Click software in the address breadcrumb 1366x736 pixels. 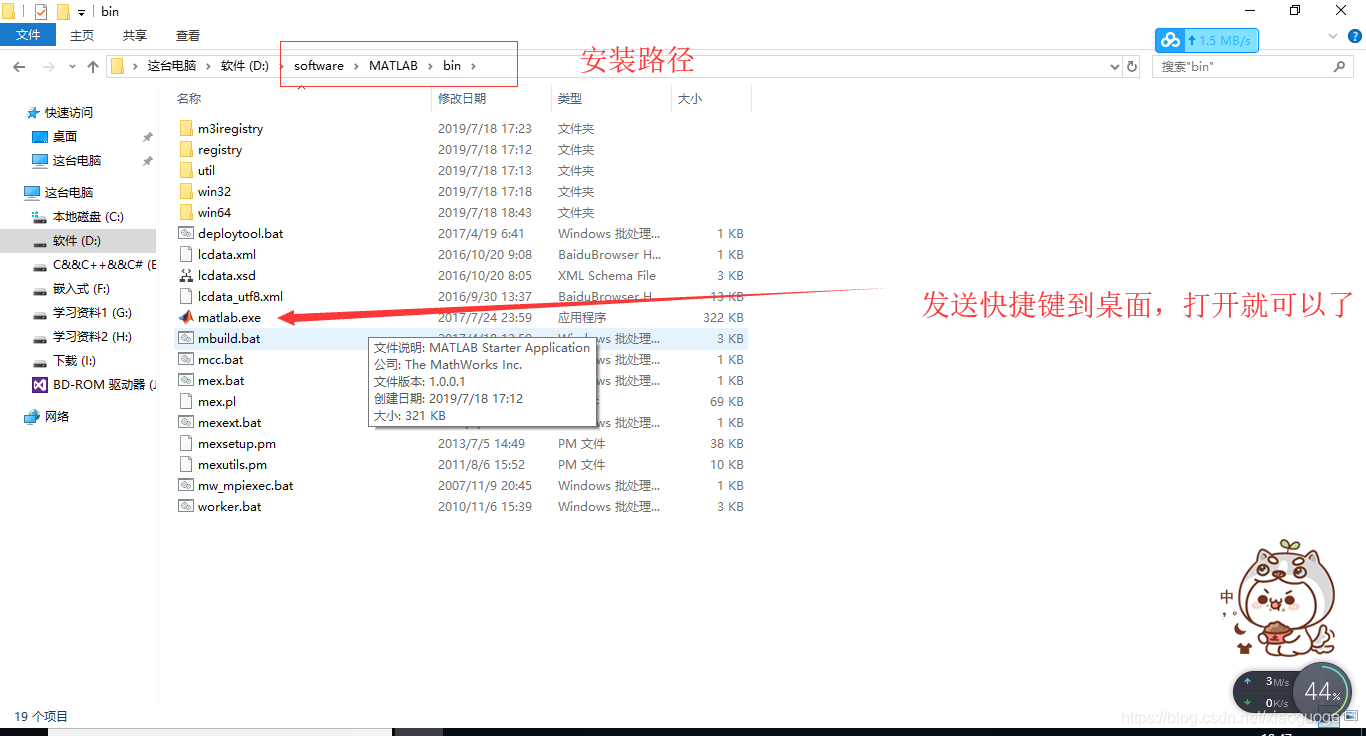pyautogui.click(x=319, y=66)
